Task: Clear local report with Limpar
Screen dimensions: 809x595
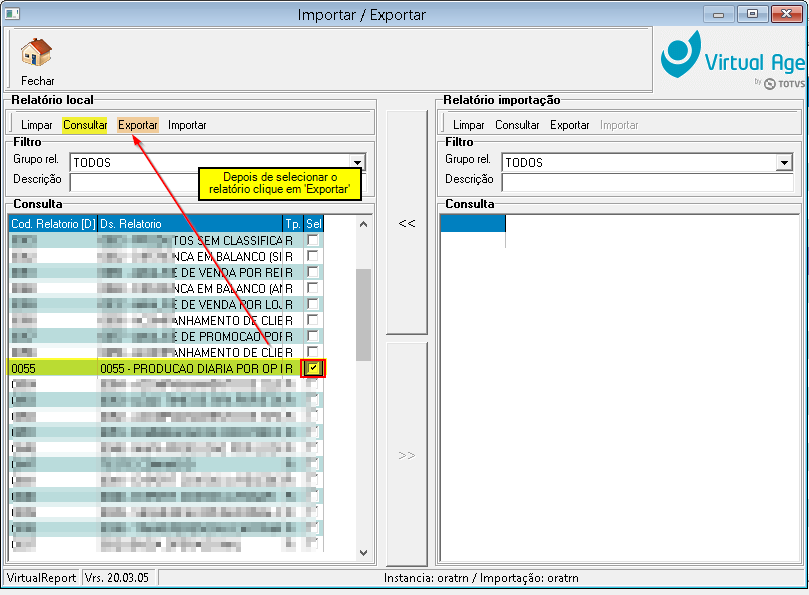Action: 37,125
